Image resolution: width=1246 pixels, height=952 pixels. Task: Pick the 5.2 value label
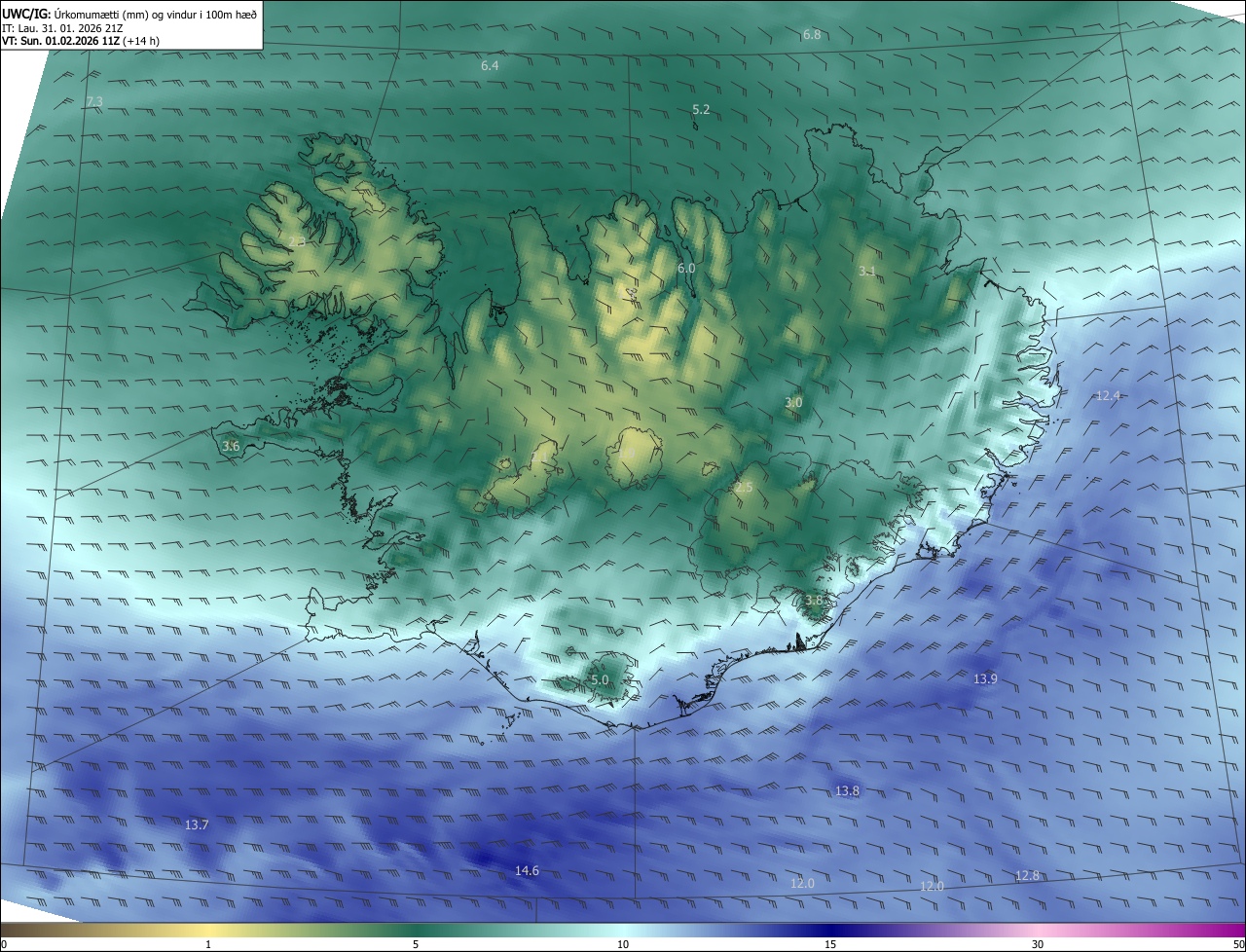[701, 110]
